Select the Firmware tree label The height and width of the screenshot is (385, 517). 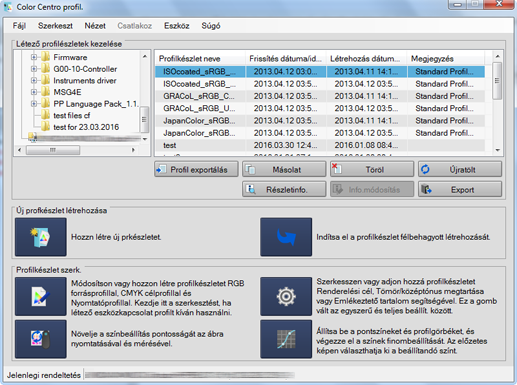(70, 57)
